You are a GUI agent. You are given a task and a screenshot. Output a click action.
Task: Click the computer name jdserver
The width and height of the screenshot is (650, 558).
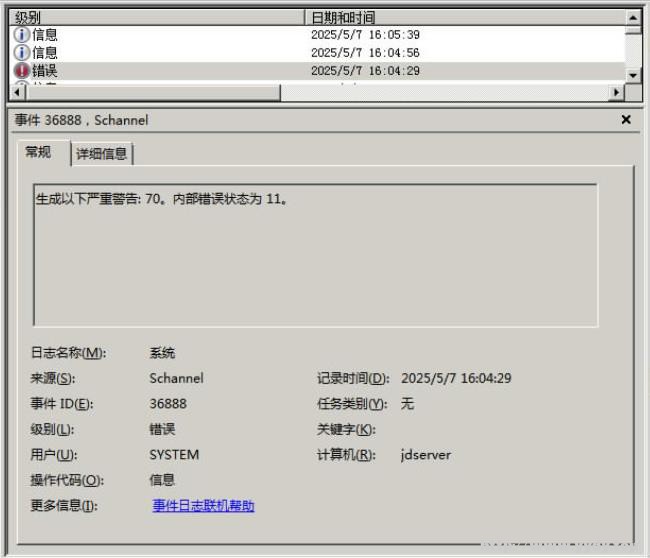coord(426,455)
